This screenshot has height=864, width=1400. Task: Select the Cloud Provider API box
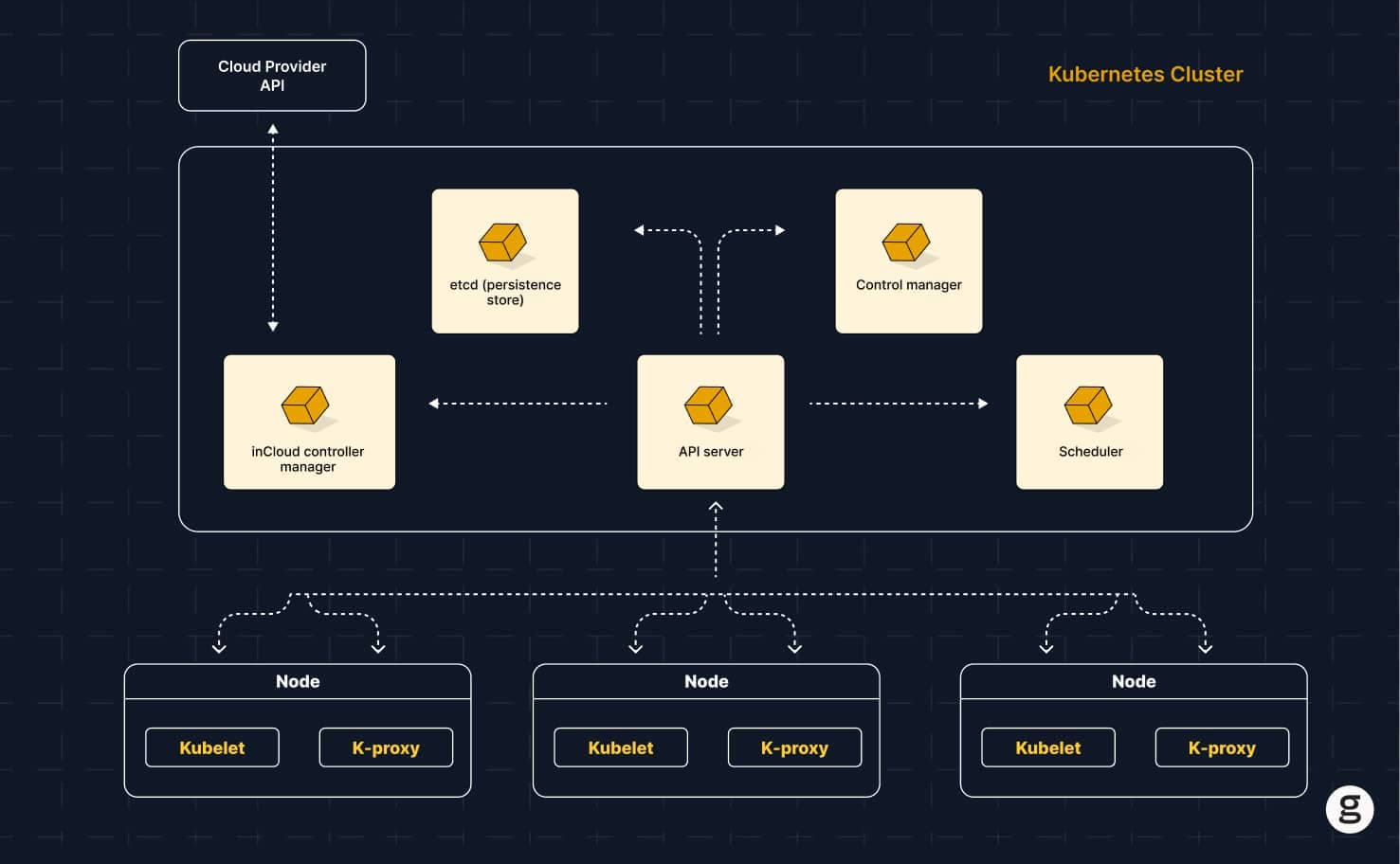tap(272, 76)
